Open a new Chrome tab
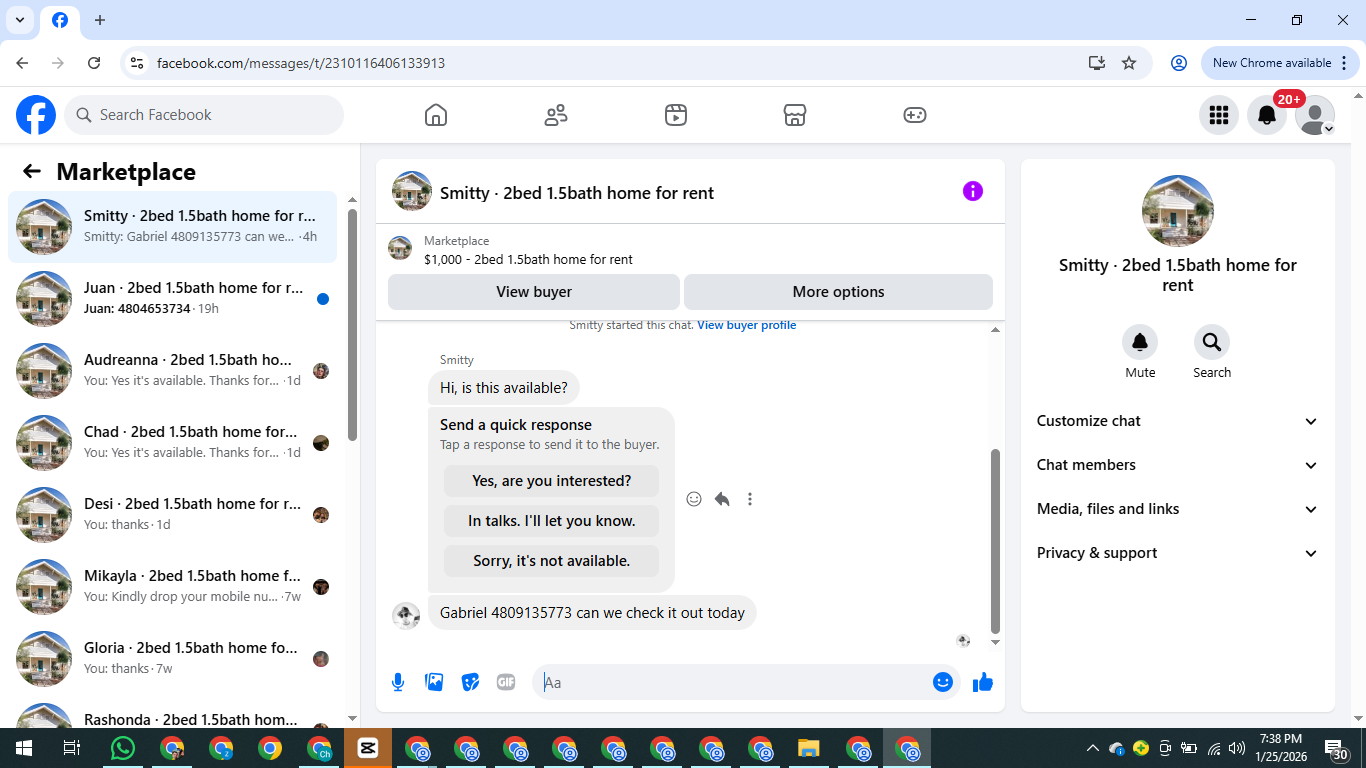Image resolution: width=1366 pixels, height=768 pixels. coord(100,20)
